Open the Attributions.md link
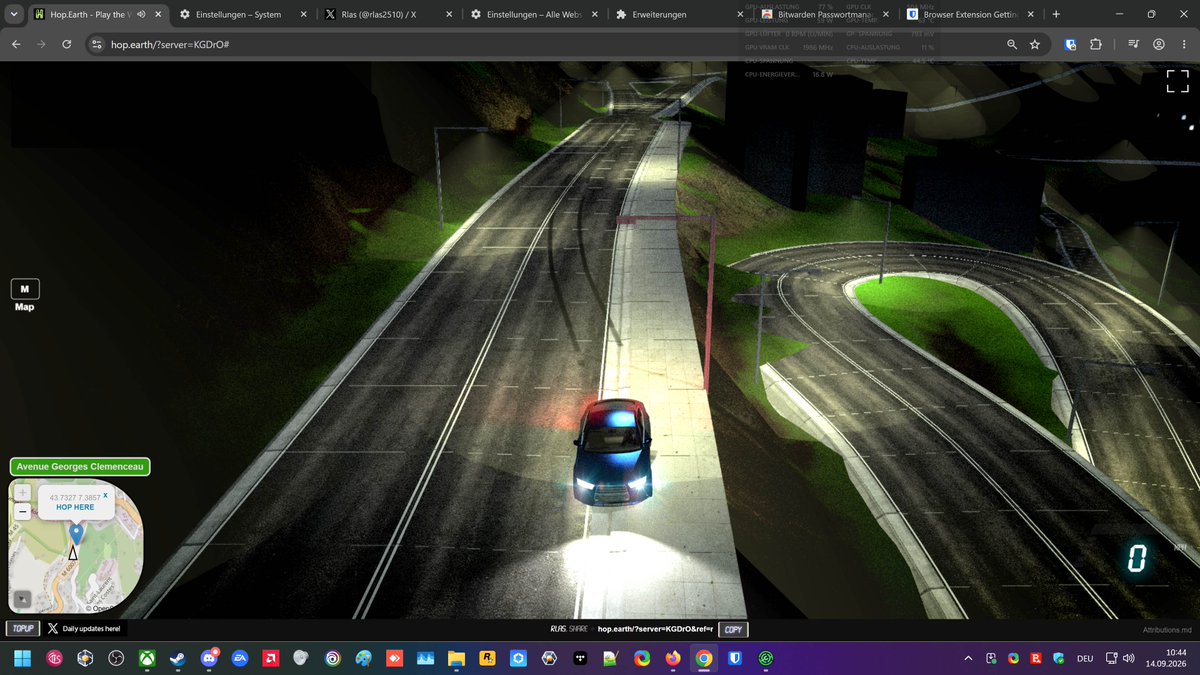1200x675 pixels. 1167,630
